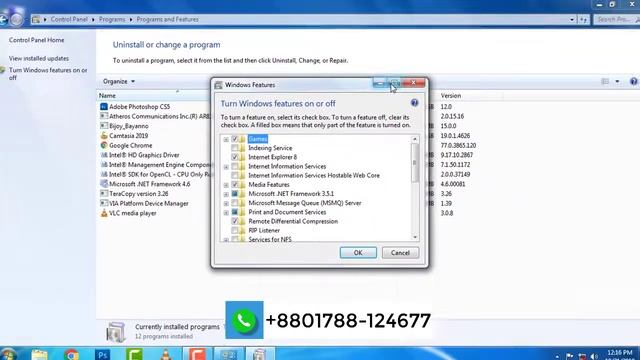Viewport: 640px width, 360px height.
Task: Expand Microsoft Message Queue Server node
Action: tap(226, 203)
